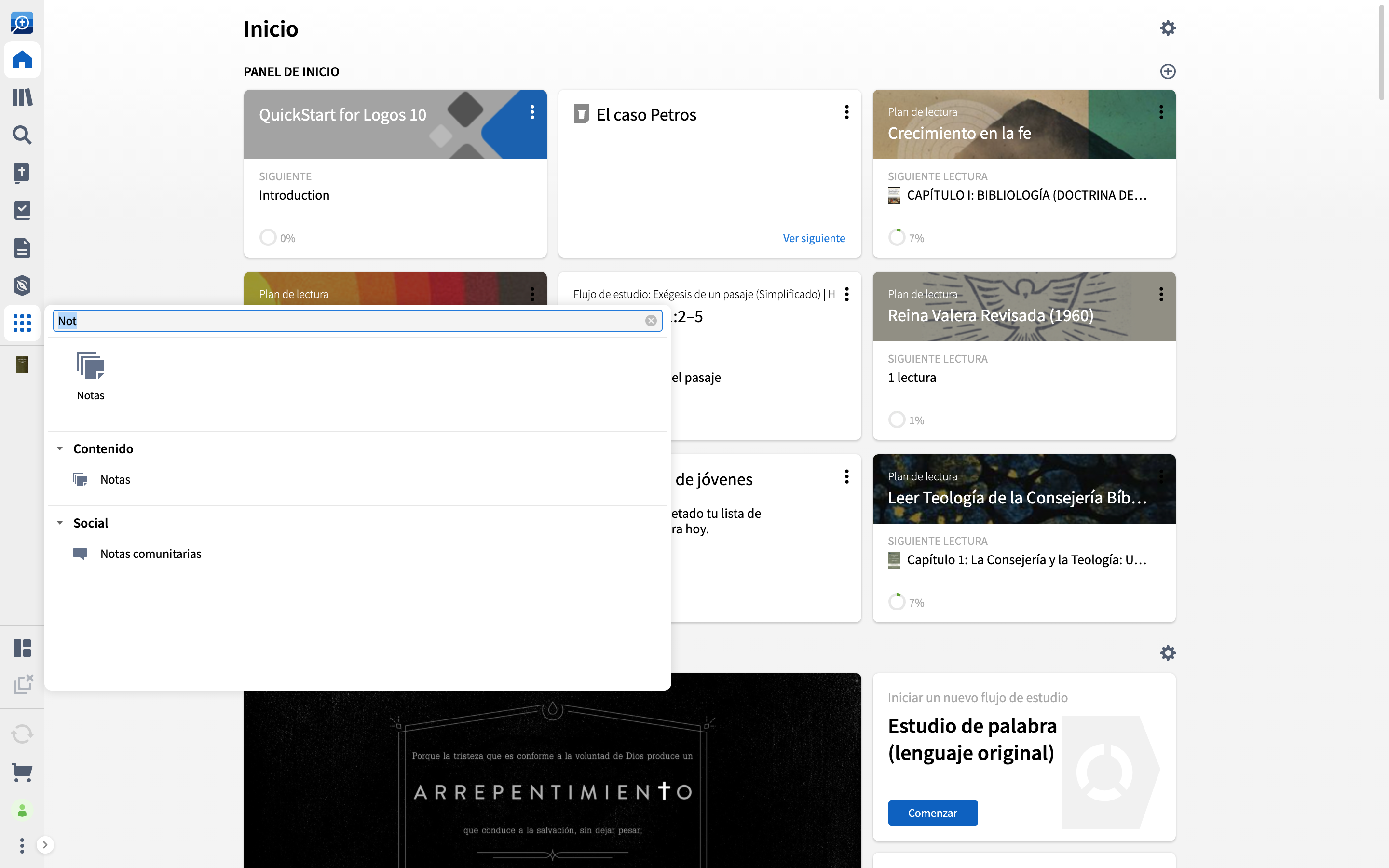Open Crecimiento en la fe card menu
The image size is (1389, 868).
1161,112
